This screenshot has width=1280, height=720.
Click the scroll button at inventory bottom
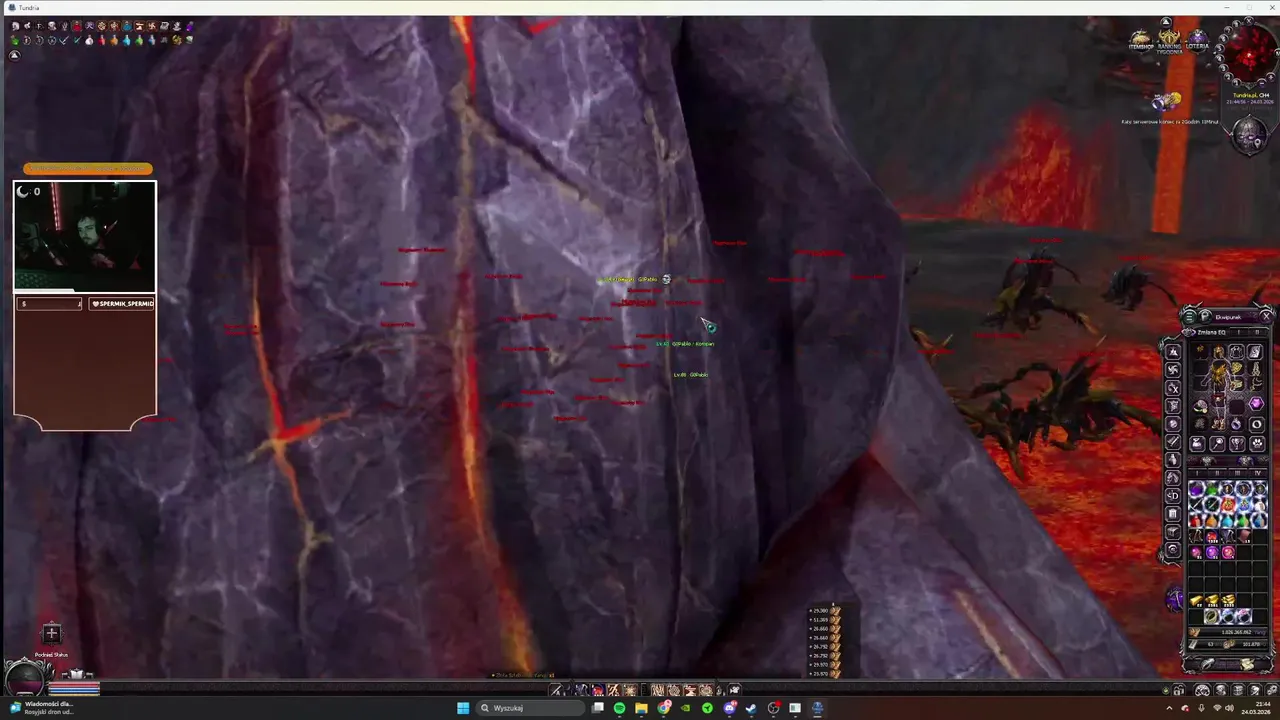coord(1246,664)
